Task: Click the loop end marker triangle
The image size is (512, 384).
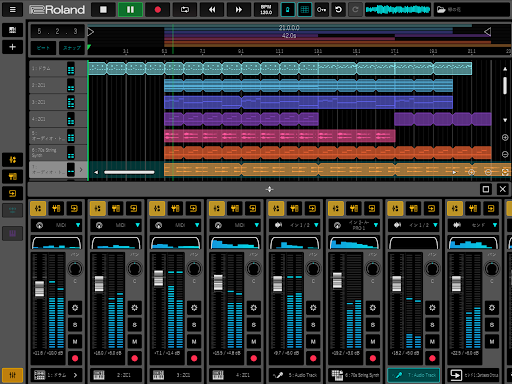Action: (x=487, y=32)
